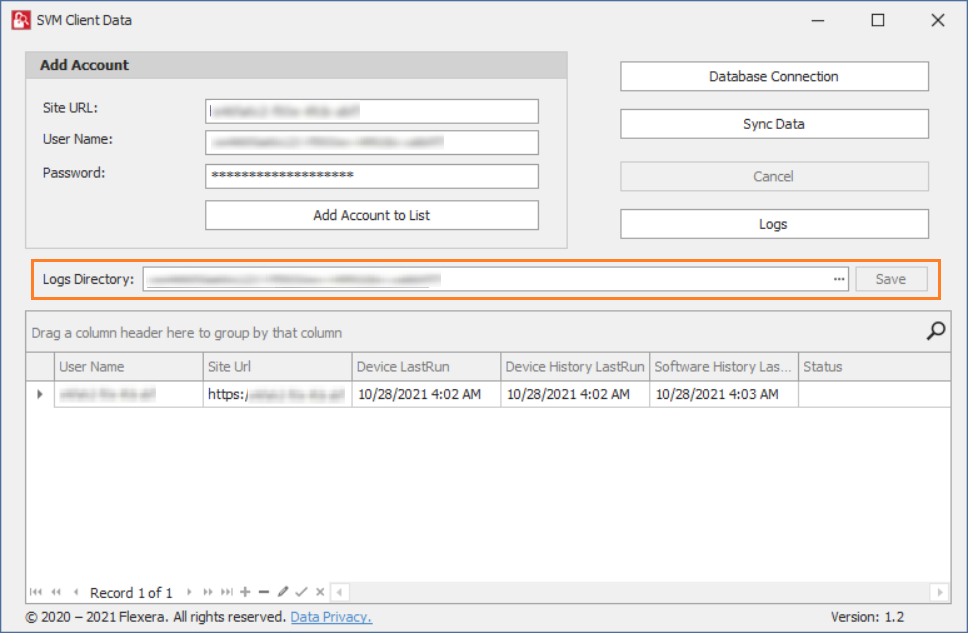
Task: Go to next record arrow
Action: click(189, 592)
